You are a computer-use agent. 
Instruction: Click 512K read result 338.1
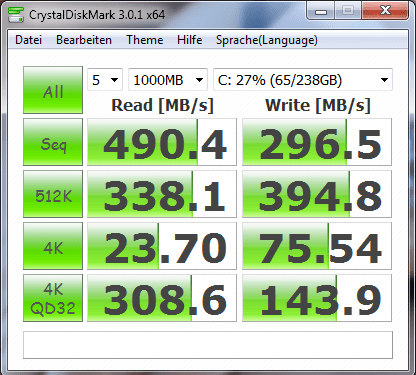[x=162, y=194]
